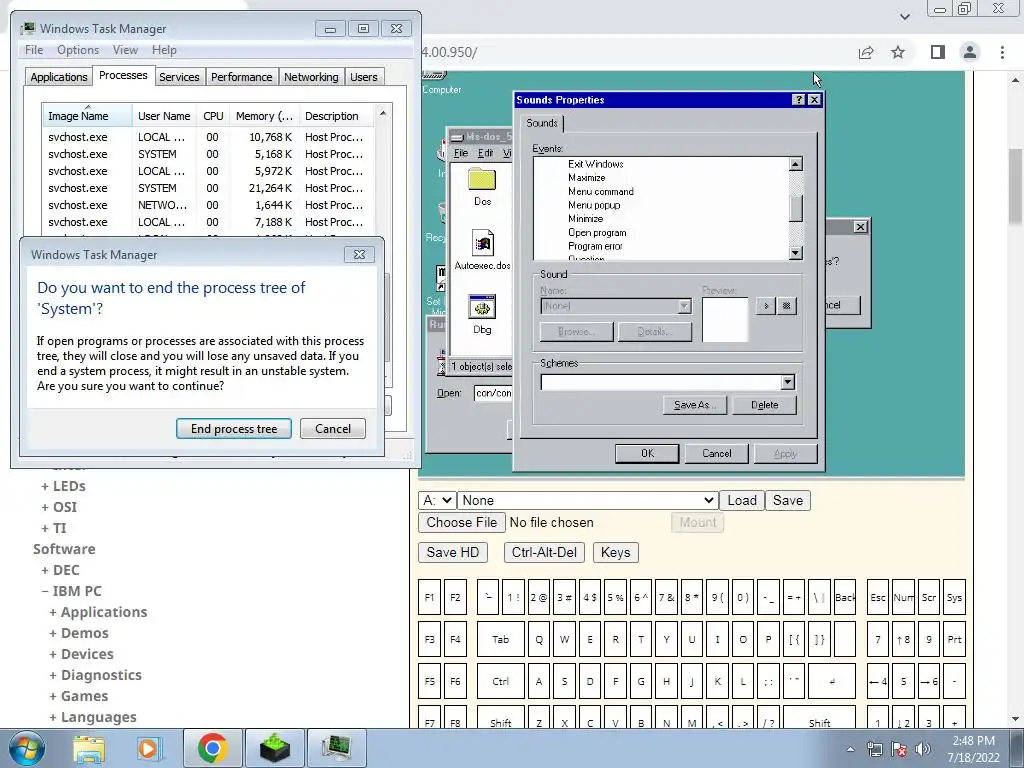The height and width of the screenshot is (768, 1024).
Task: Launch Windows Media Player from taskbar
Action: 149,748
